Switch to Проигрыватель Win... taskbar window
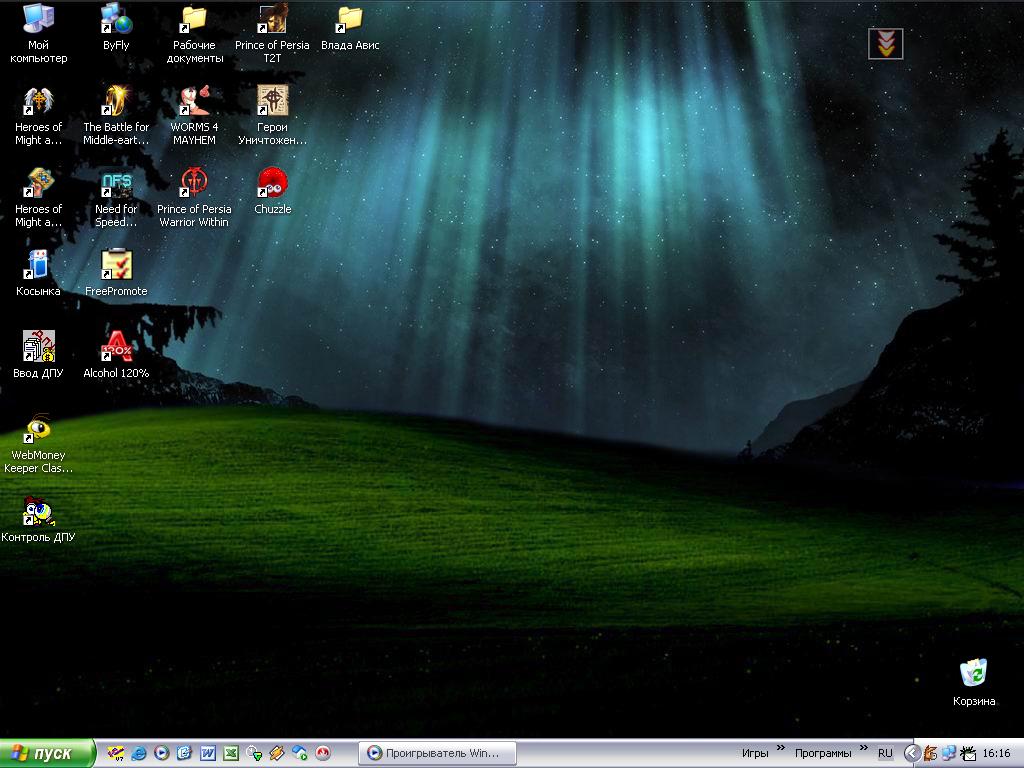Image resolution: width=1024 pixels, height=768 pixels. click(x=438, y=753)
